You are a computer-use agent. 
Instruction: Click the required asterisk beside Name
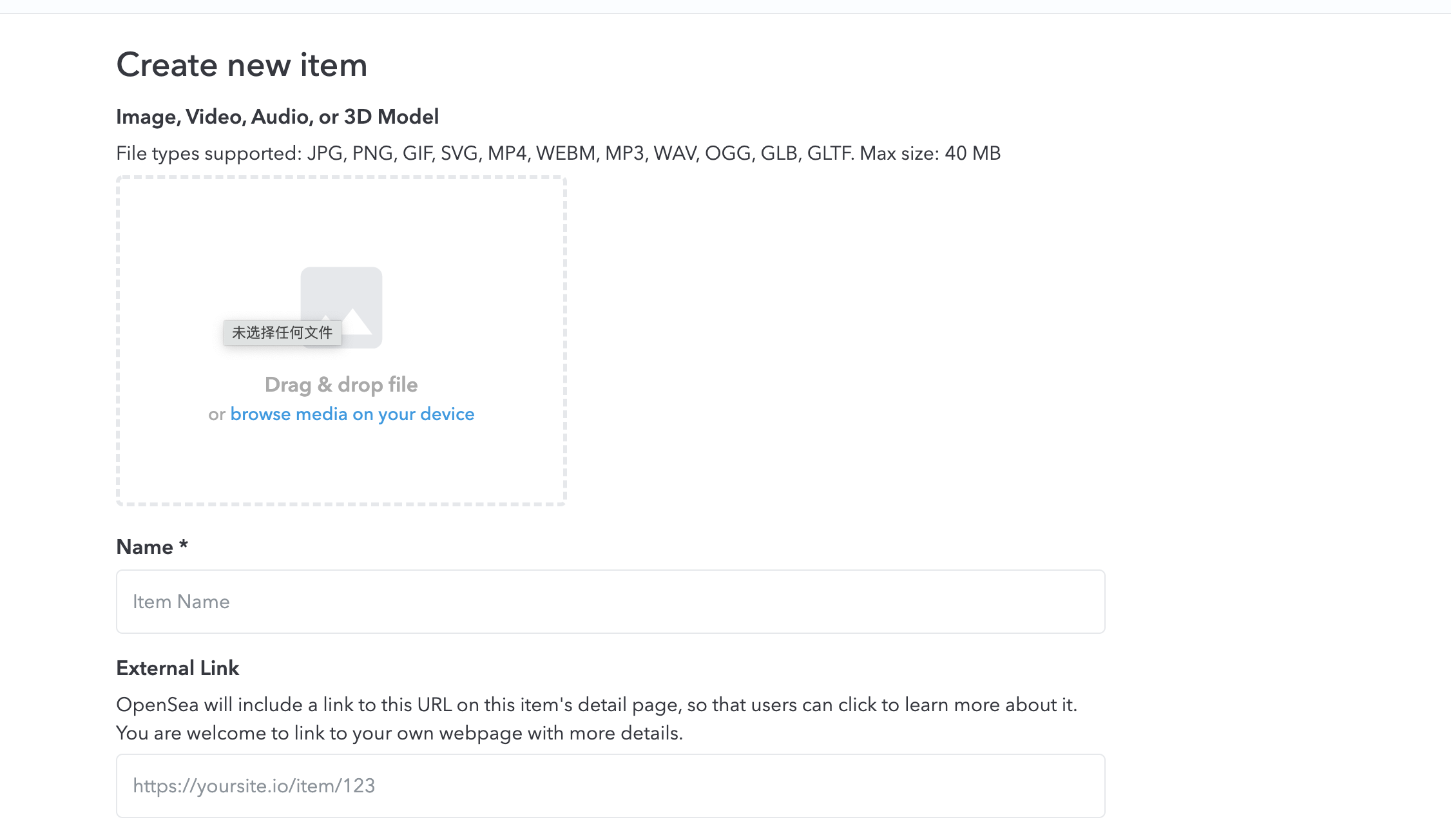184,545
